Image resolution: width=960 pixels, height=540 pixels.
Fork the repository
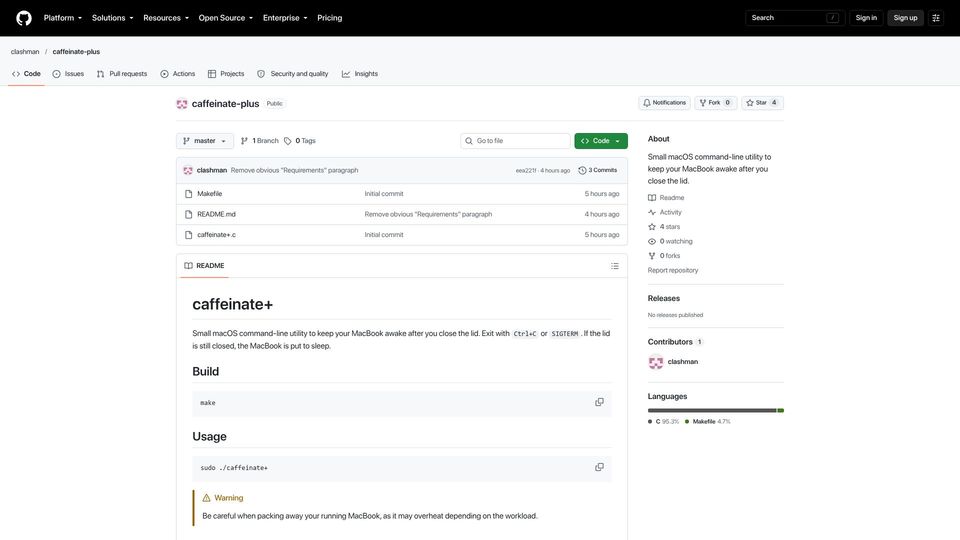(x=716, y=103)
